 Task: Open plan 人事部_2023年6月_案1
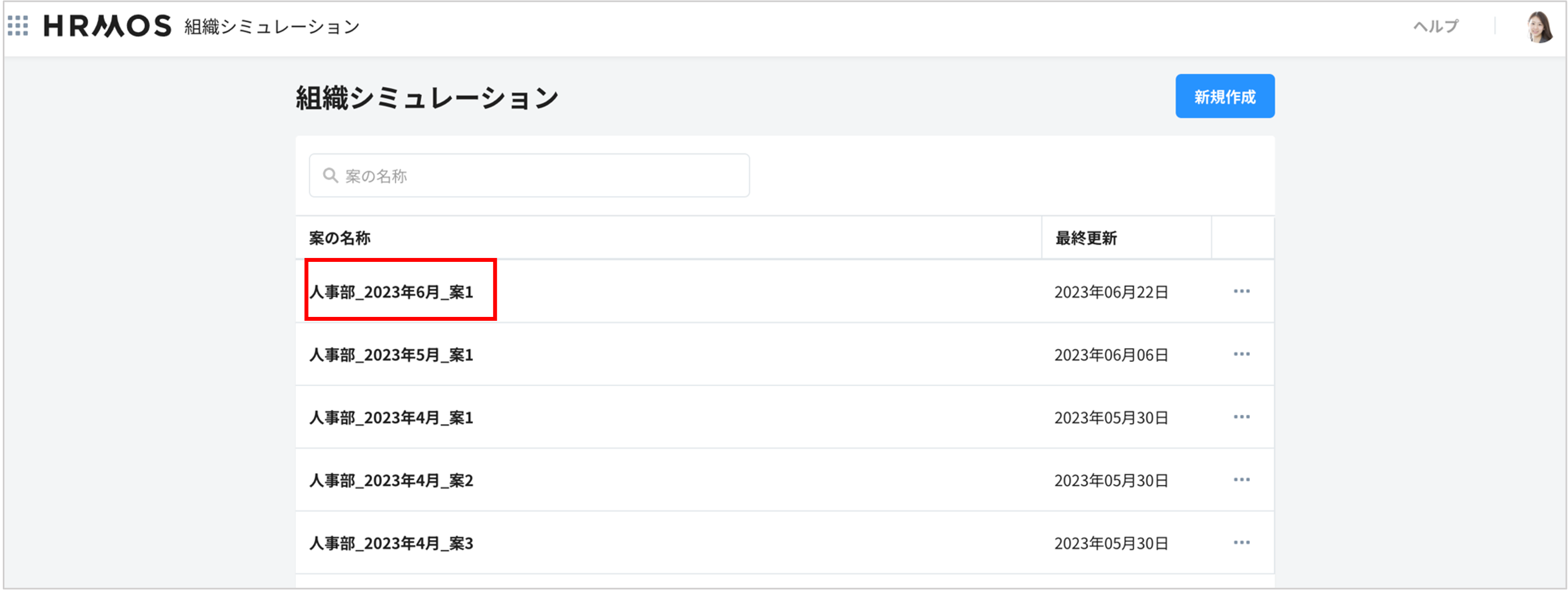pos(391,292)
